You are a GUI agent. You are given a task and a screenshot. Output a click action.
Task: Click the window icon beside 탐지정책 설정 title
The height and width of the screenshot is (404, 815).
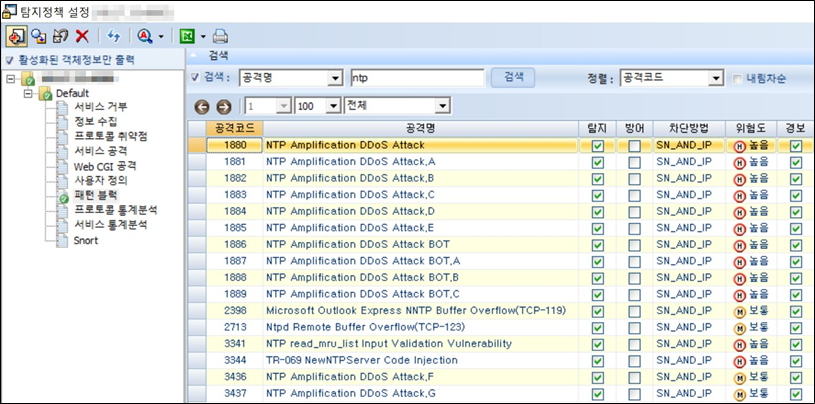click(x=9, y=10)
